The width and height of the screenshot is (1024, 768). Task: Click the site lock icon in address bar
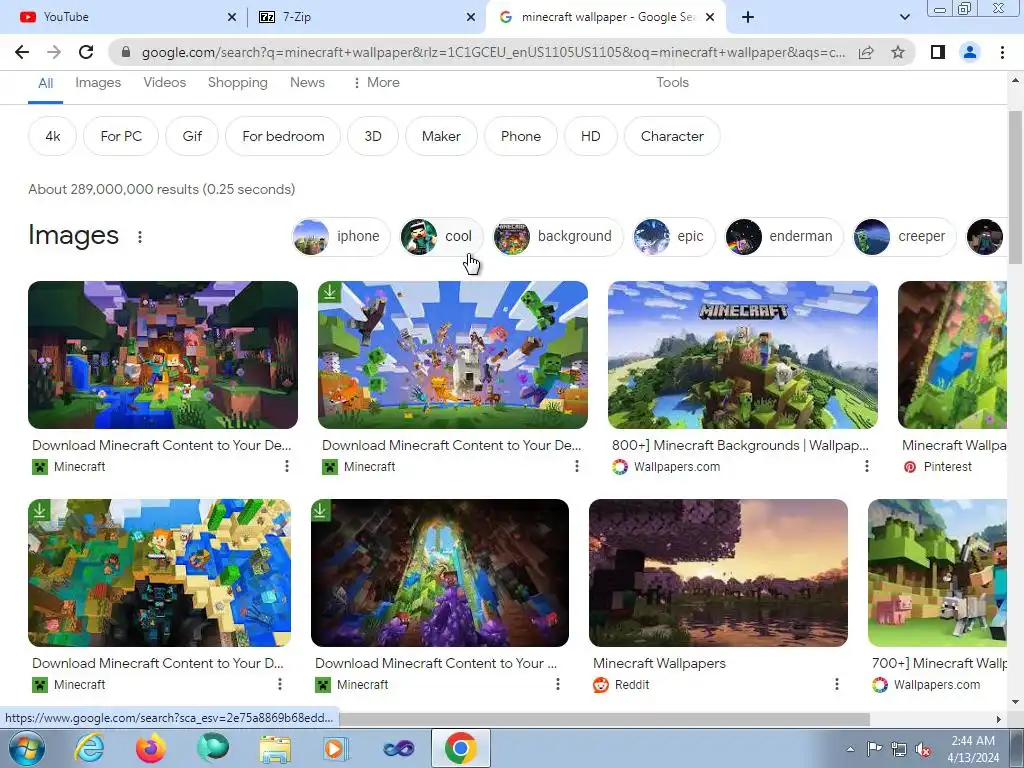(126, 52)
